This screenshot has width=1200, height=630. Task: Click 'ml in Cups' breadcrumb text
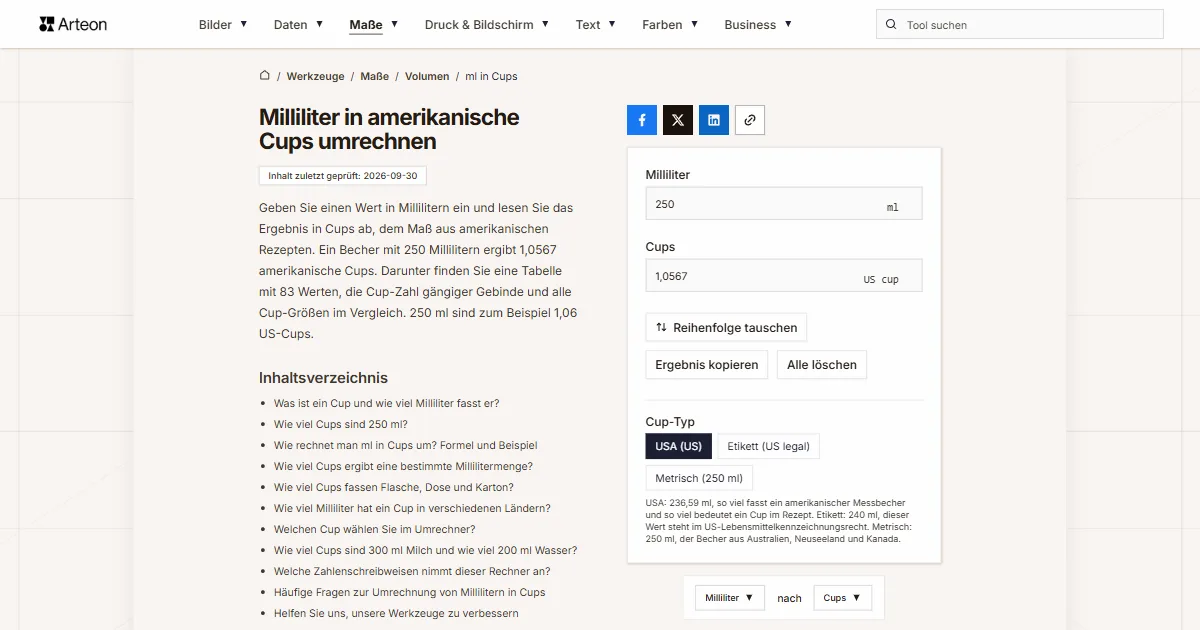click(x=491, y=76)
